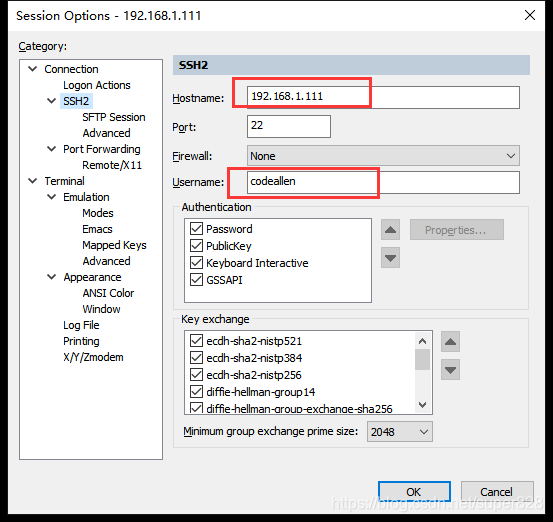Image resolution: width=553 pixels, height=522 pixels.
Task: Uncheck diffie-hellman-group14 key exchange
Action: (196, 392)
